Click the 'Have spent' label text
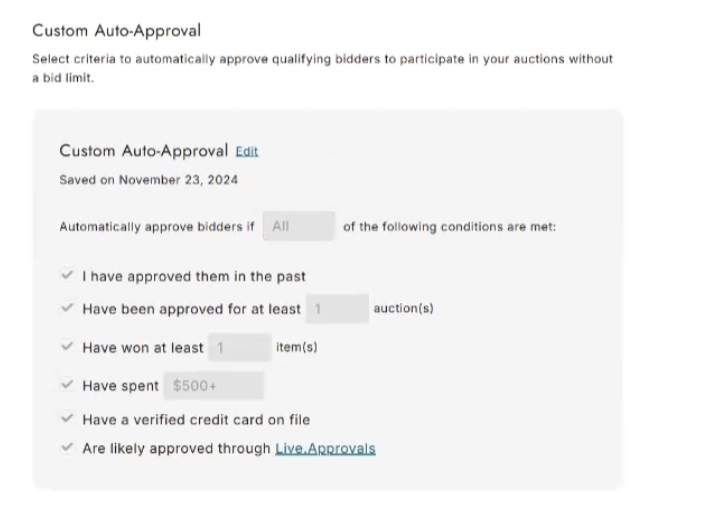The height and width of the screenshot is (530, 706). pos(121,386)
